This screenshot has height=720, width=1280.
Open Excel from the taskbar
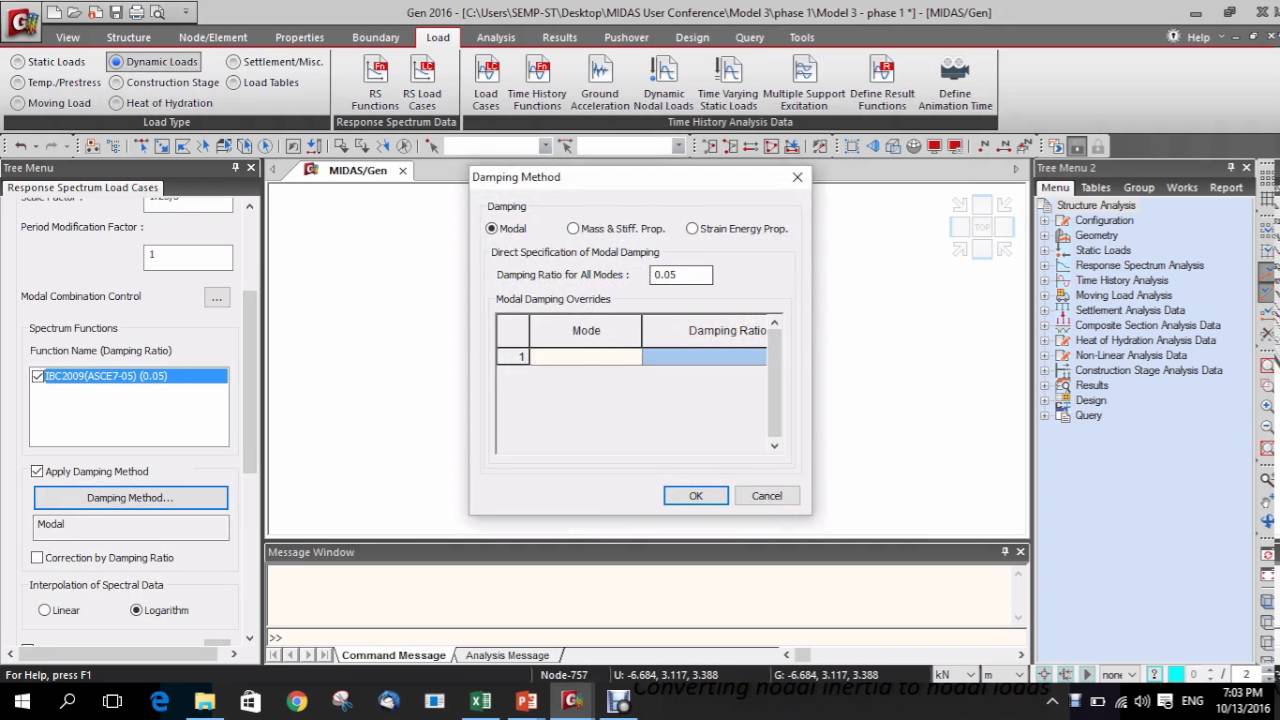click(x=481, y=701)
